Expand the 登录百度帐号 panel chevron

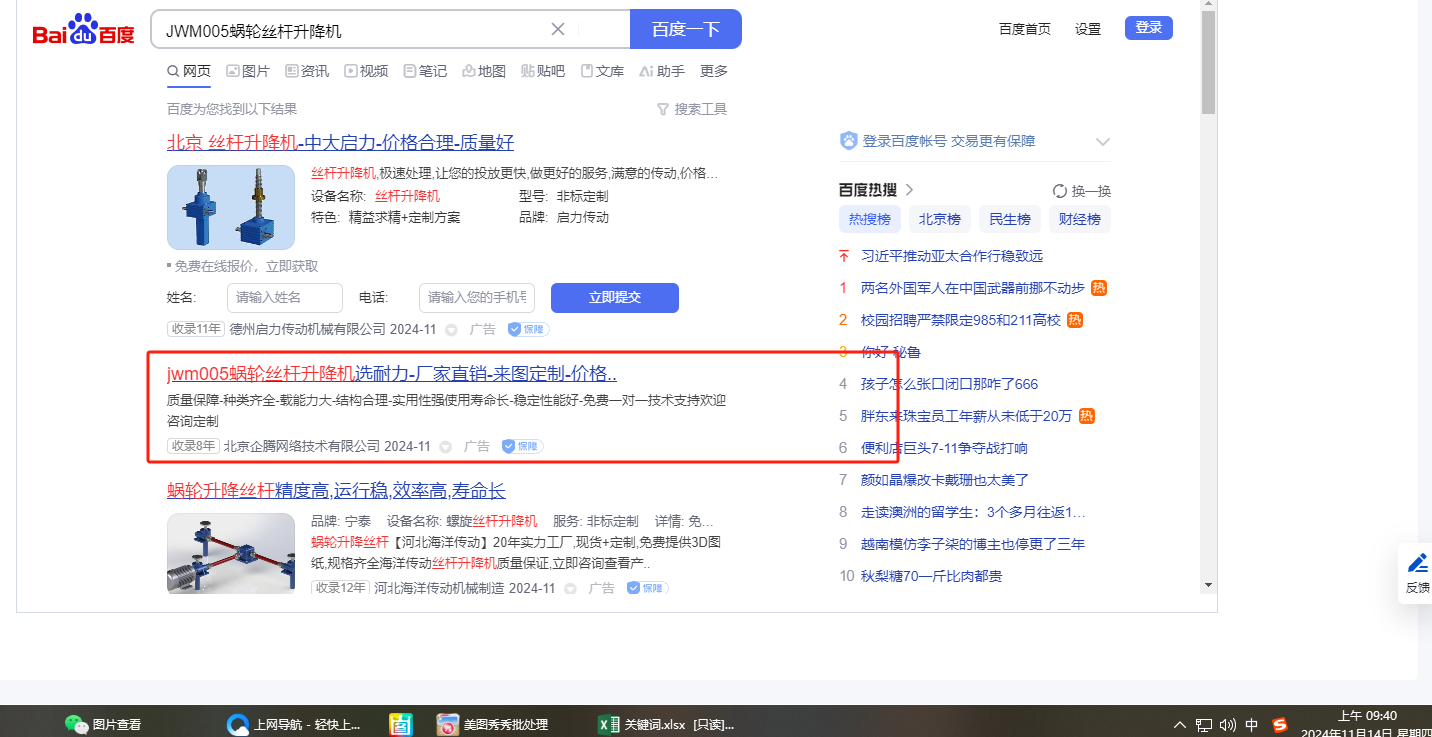(1103, 141)
